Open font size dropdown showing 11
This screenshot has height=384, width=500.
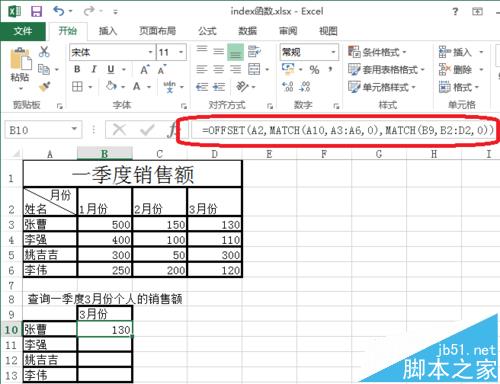(x=181, y=52)
